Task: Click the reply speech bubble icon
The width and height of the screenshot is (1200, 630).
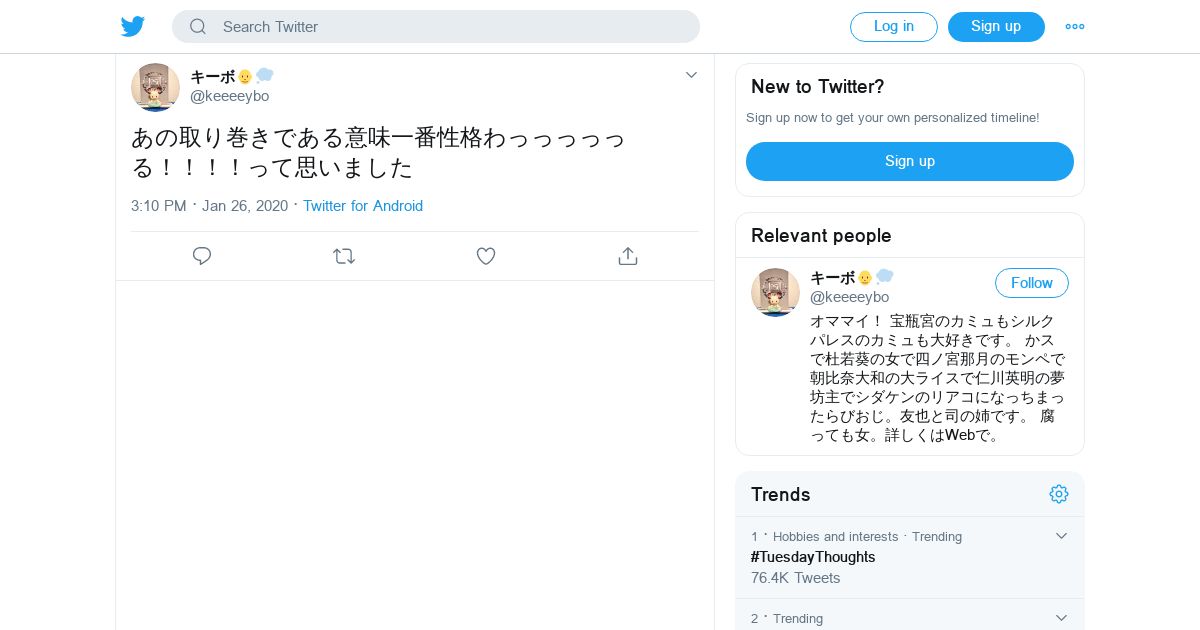Action: click(x=202, y=256)
